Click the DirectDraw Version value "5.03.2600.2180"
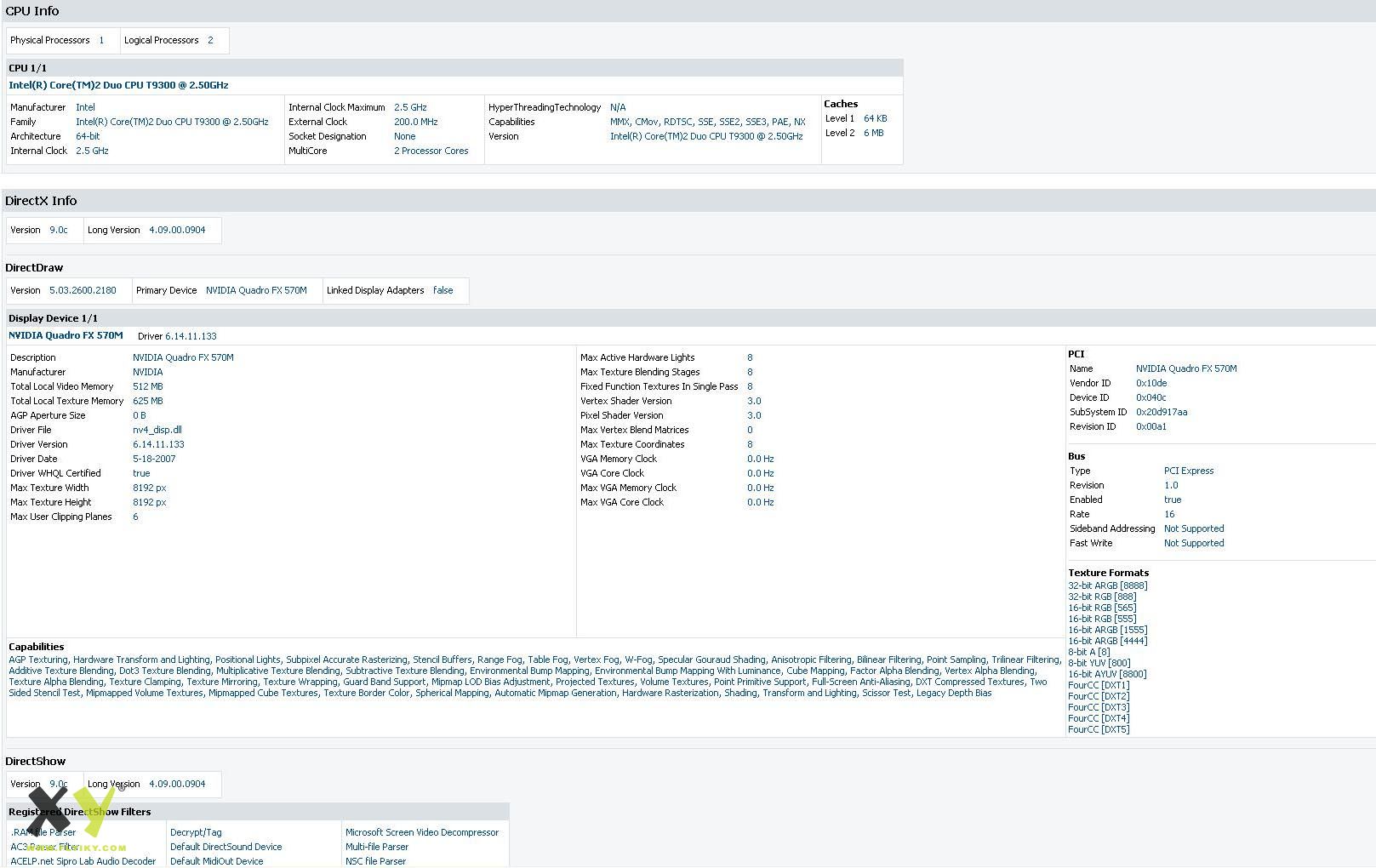The height and width of the screenshot is (868, 1376). pos(83,290)
